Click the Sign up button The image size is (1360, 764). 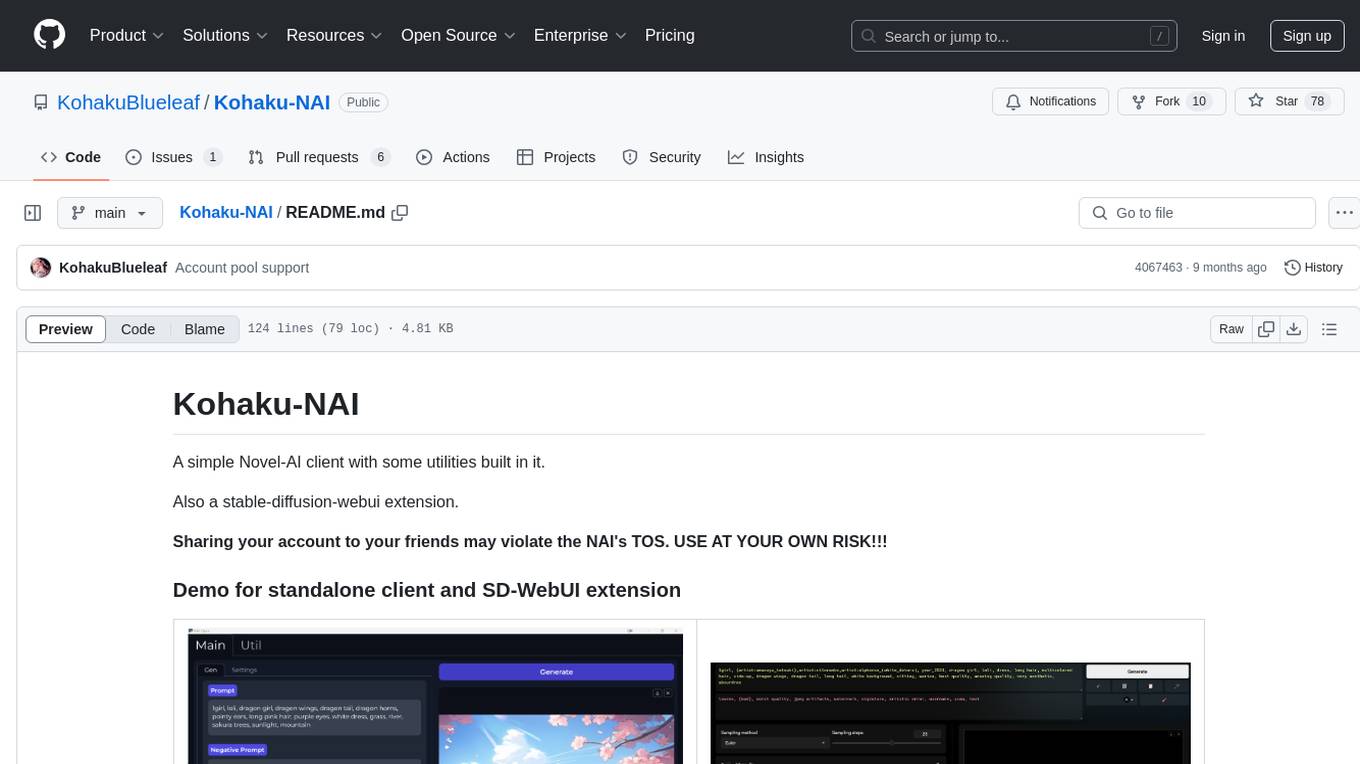click(x=1307, y=36)
